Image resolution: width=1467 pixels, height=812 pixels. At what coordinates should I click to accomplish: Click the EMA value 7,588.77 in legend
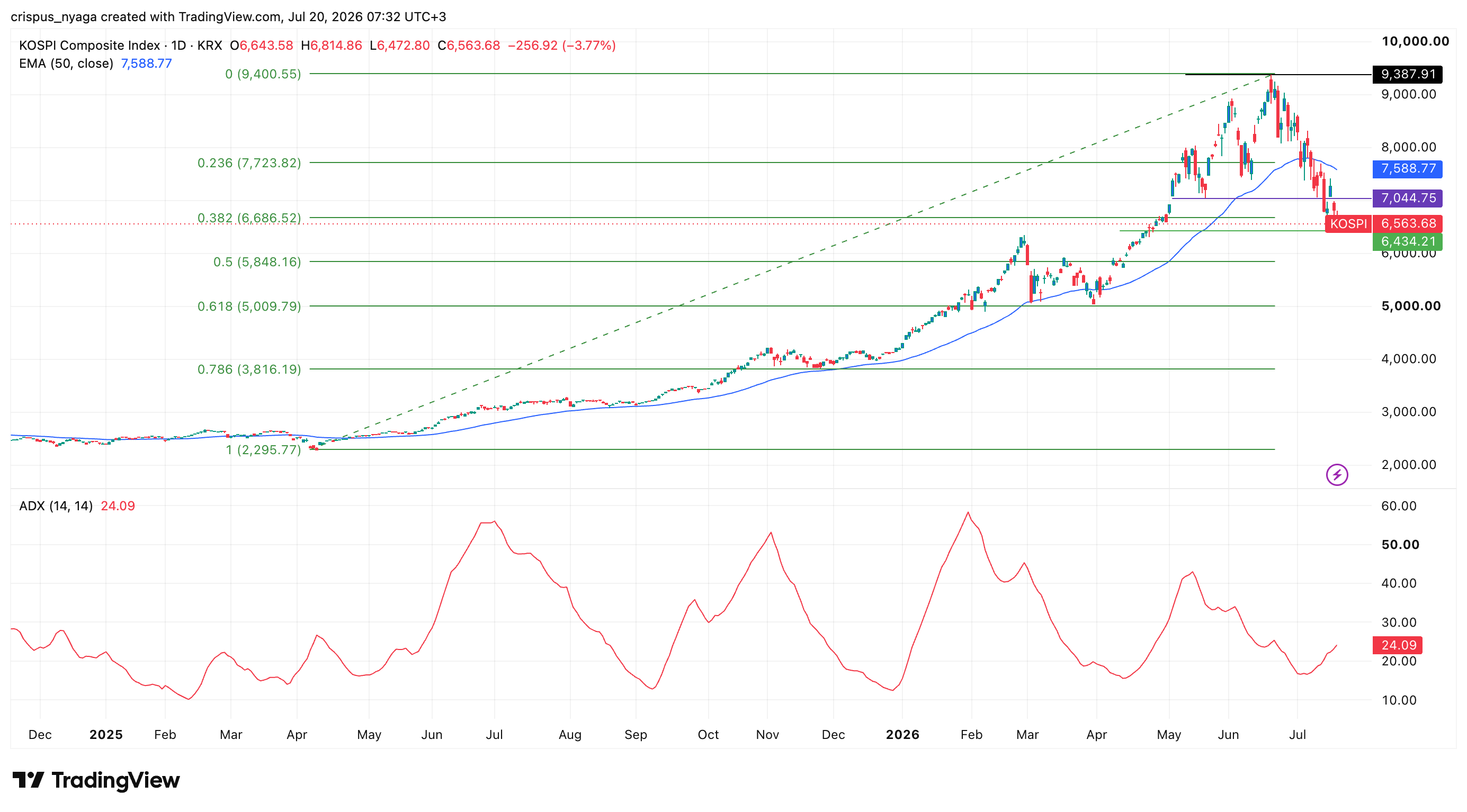click(146, 63)
